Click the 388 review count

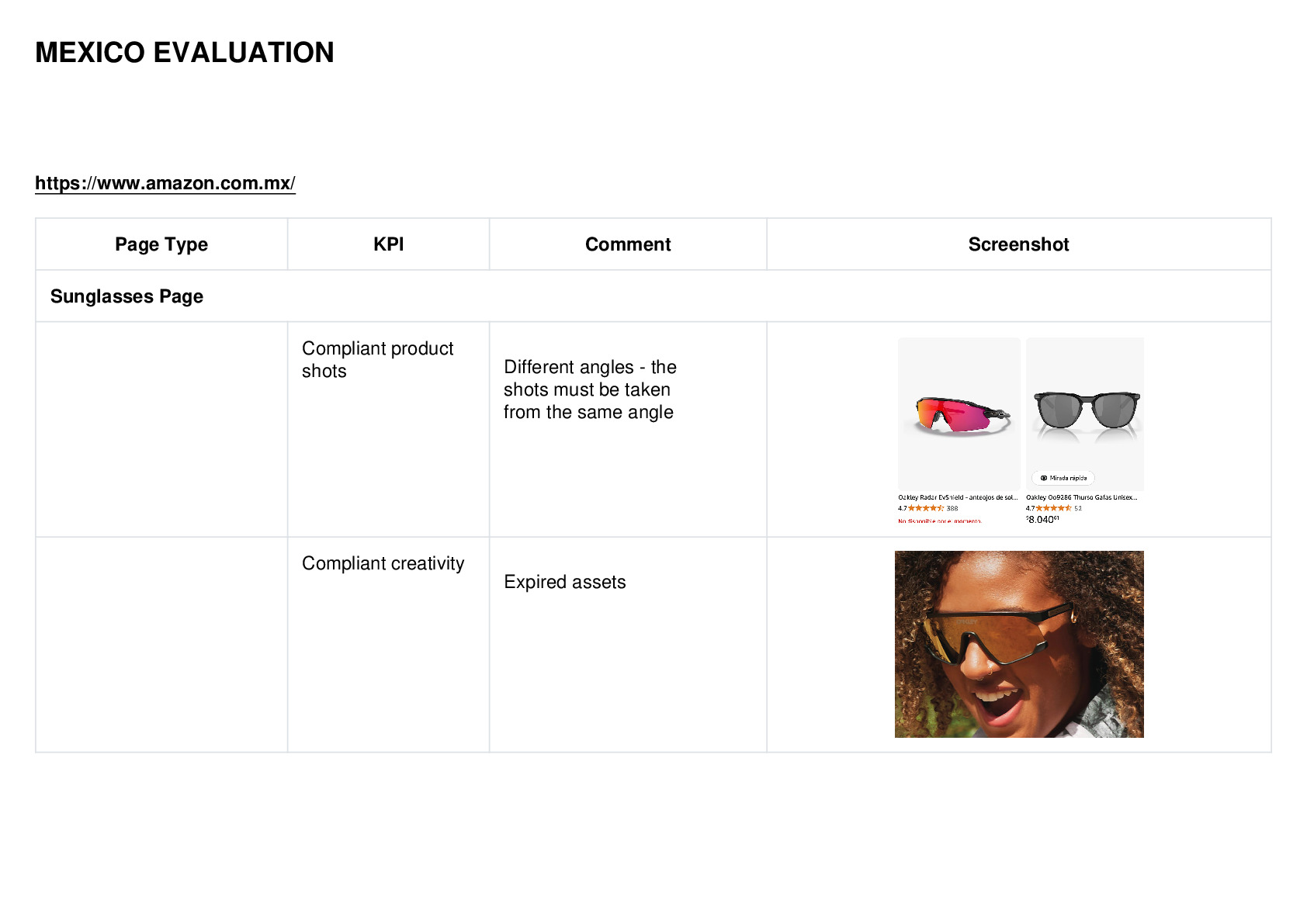[x=952, y=508]
